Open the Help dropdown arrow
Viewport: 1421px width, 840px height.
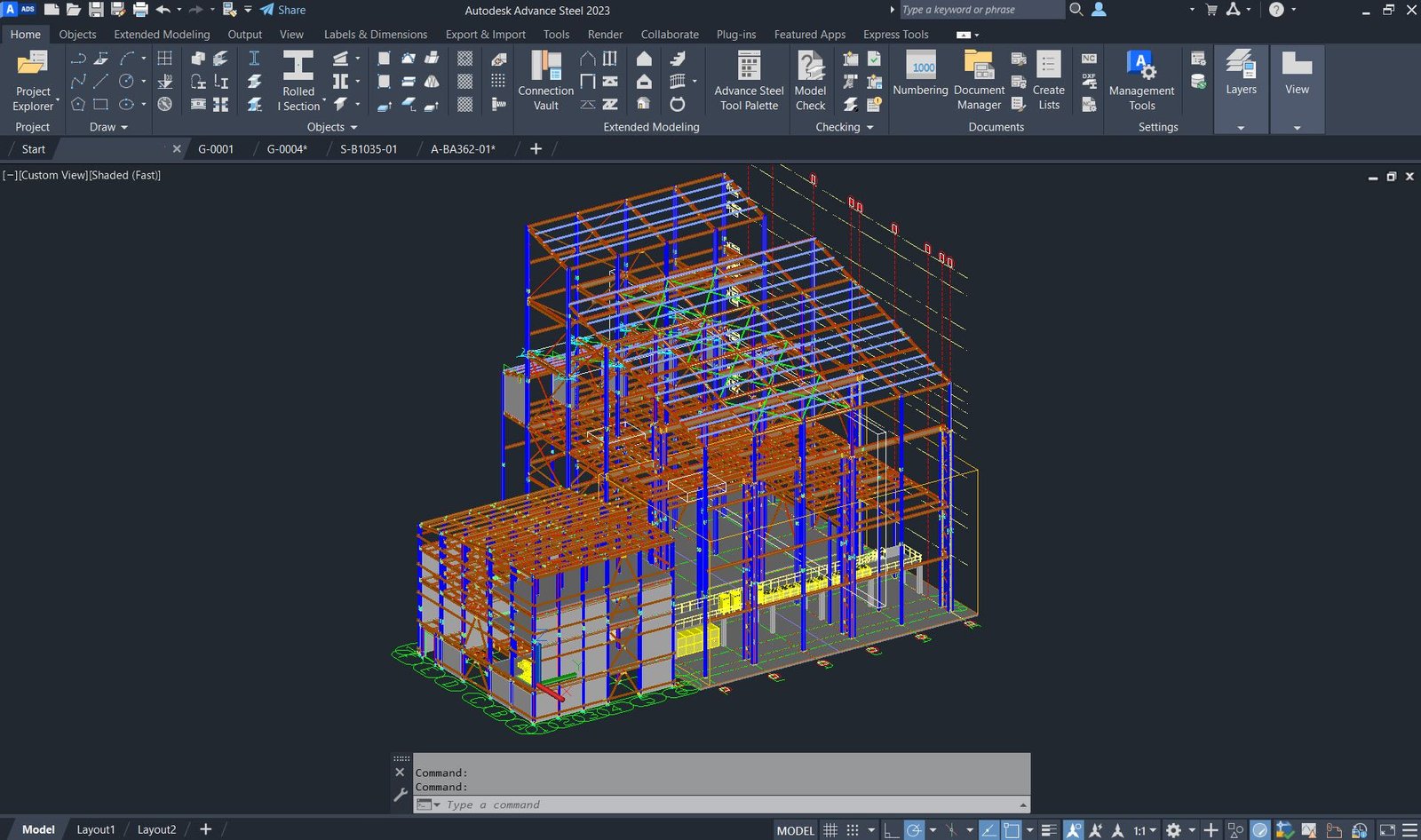[1293, 10]
